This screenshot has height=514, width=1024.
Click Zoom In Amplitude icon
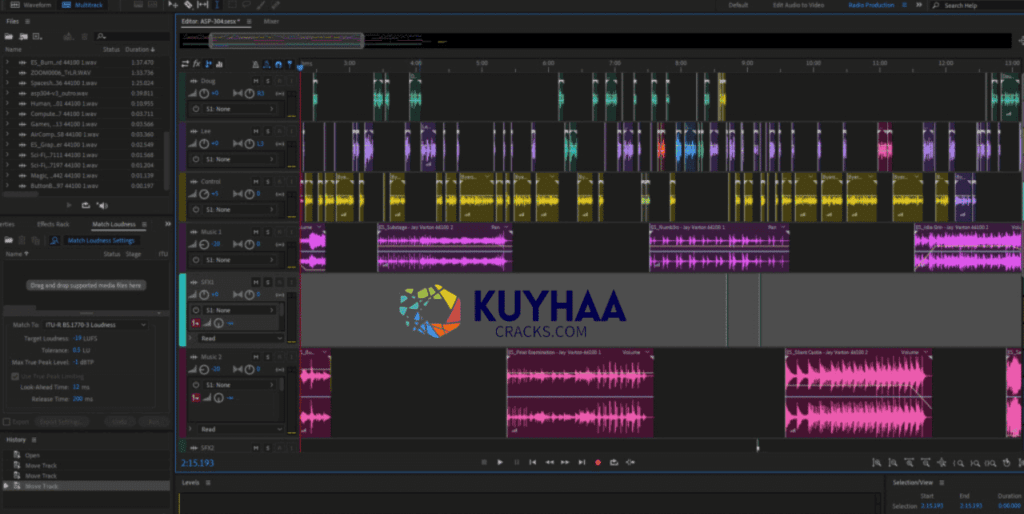point(876,462)
